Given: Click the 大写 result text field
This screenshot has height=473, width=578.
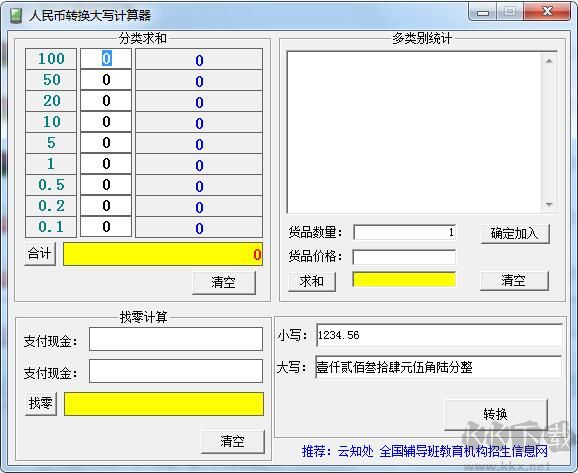Looking at the screenshot, I should 438,367.
